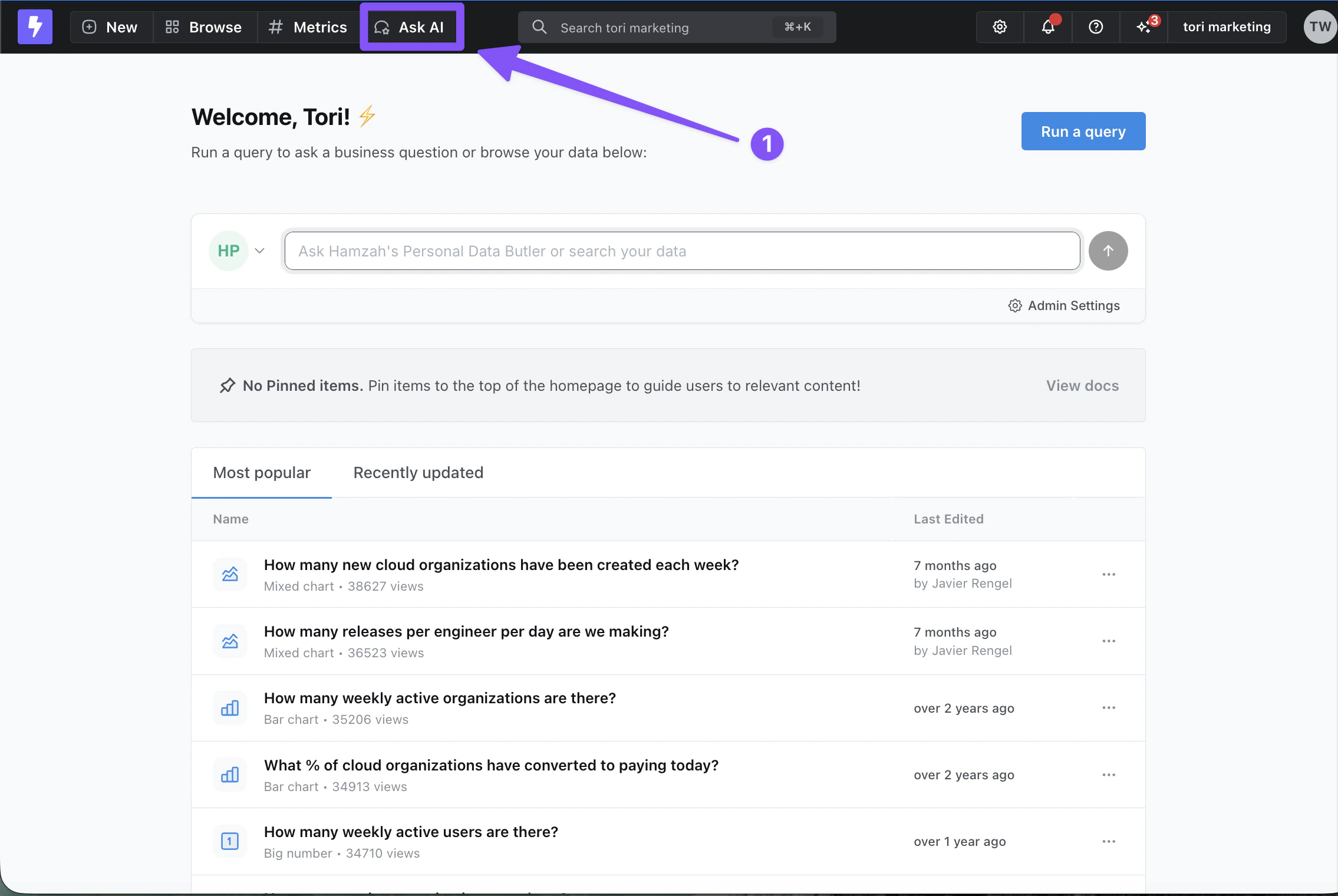Submit question with up-arrow send button
This screenshot has width=1338, height=896.
tap(1108, 251)
